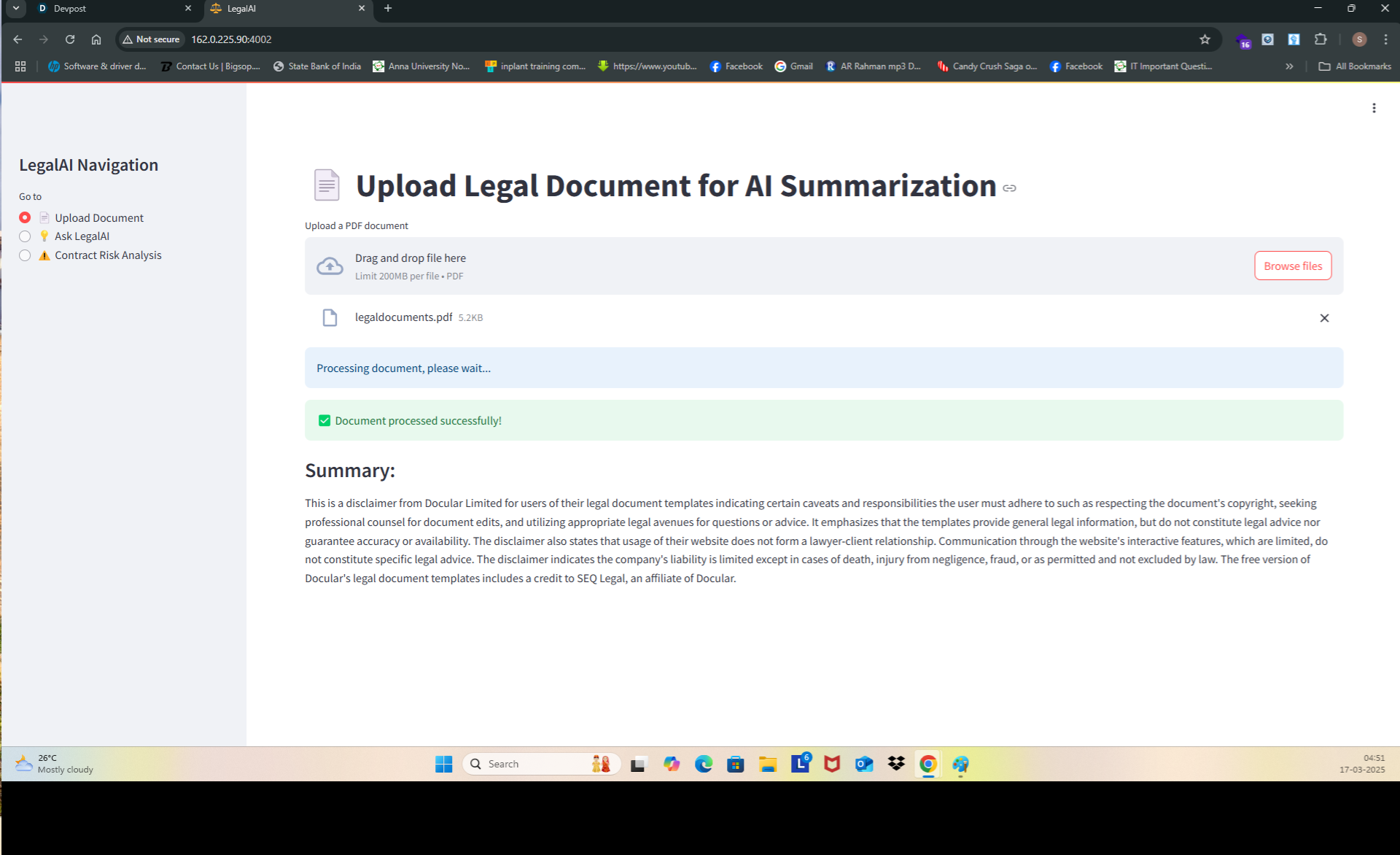Select the Ask LegalAI radio option

[x=25, y=236]
